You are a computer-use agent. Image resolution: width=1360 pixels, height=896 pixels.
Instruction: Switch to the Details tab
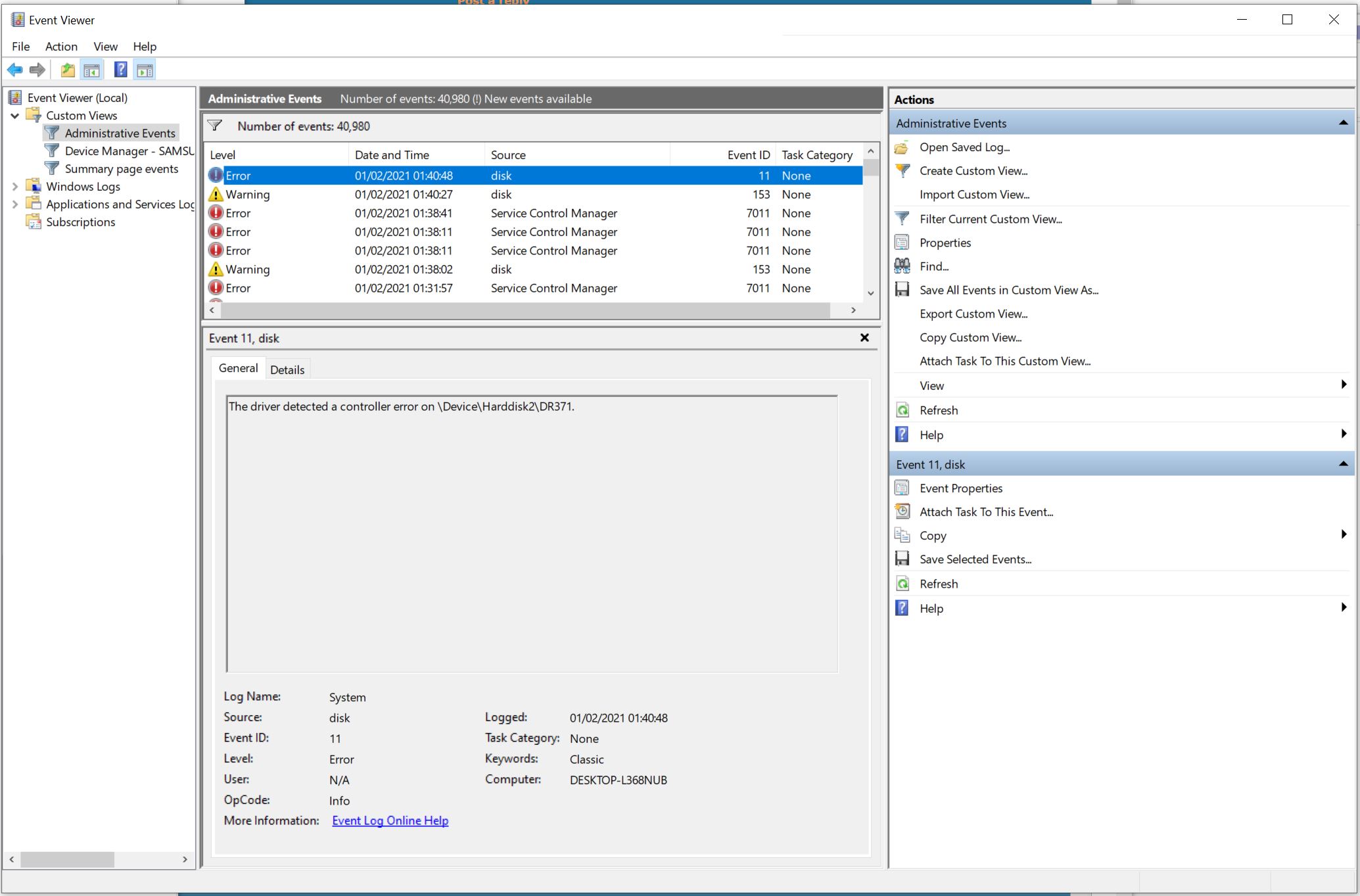coord(287,369)
